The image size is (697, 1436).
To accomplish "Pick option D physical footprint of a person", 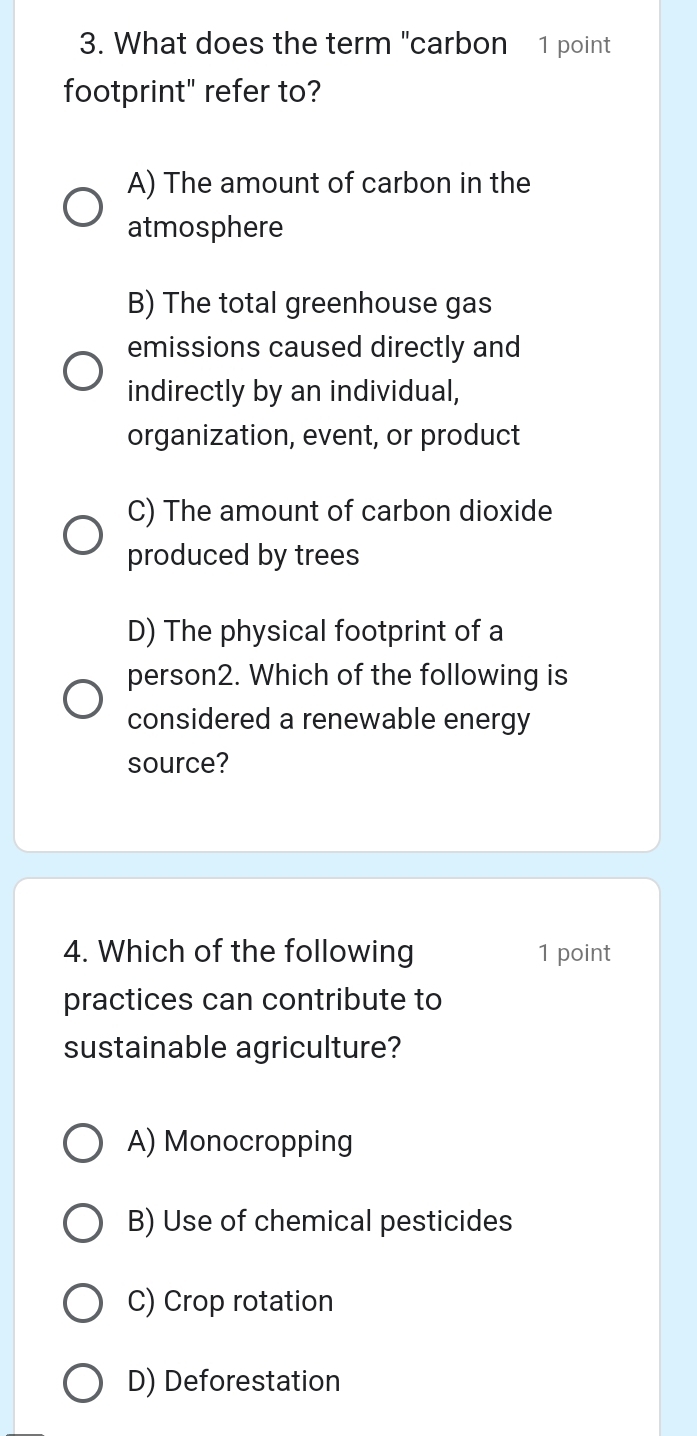I will 84,698.
